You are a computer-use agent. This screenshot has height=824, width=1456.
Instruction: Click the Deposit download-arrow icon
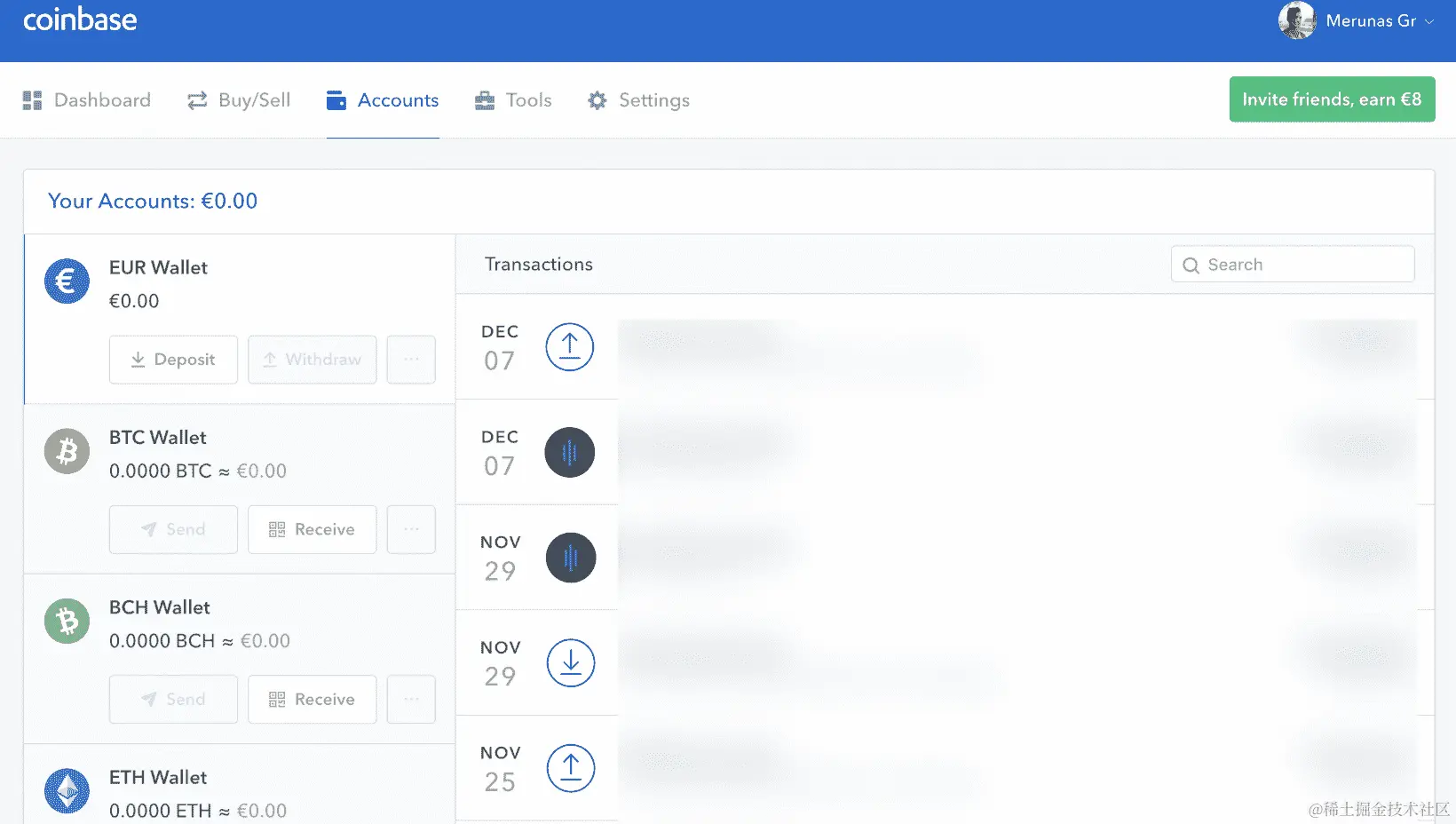pyautogui.click(x=138, y=360)
